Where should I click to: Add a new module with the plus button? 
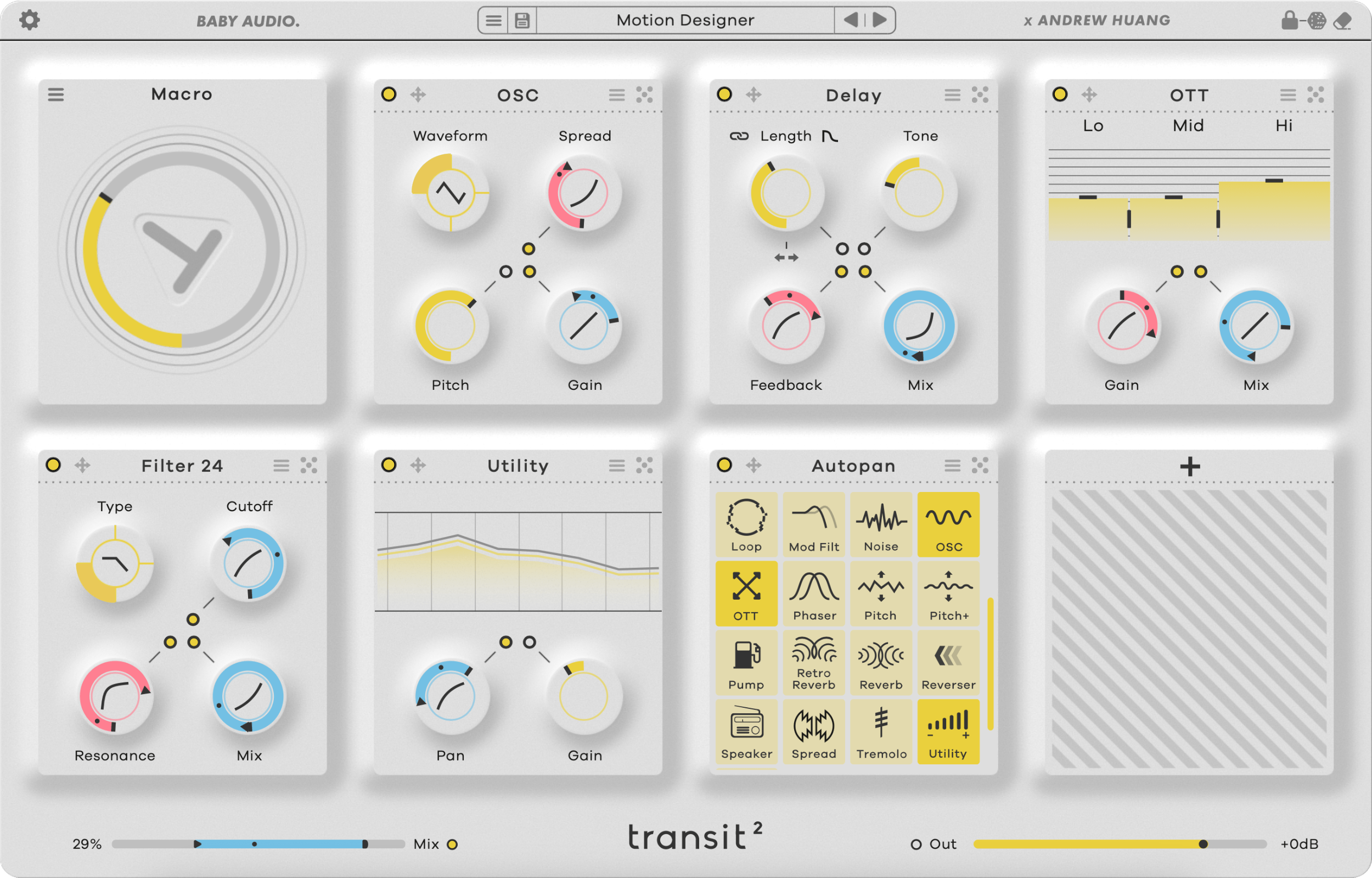click(x=1189, y=465)
